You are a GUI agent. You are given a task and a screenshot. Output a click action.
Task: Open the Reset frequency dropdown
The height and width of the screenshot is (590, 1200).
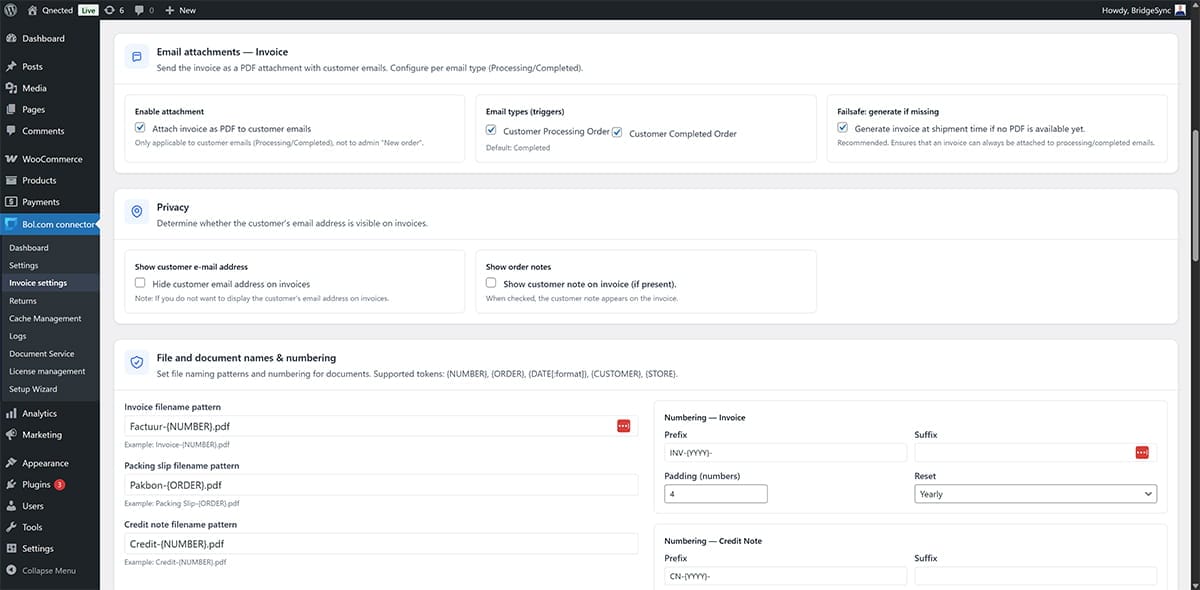point(1037,493)
